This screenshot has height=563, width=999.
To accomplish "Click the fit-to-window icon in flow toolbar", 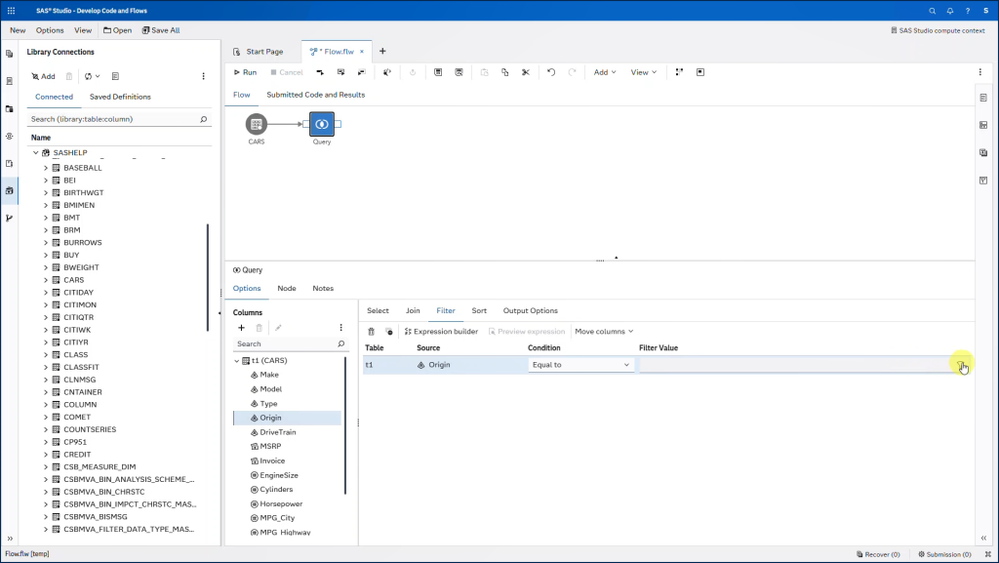I will [700, 72].
